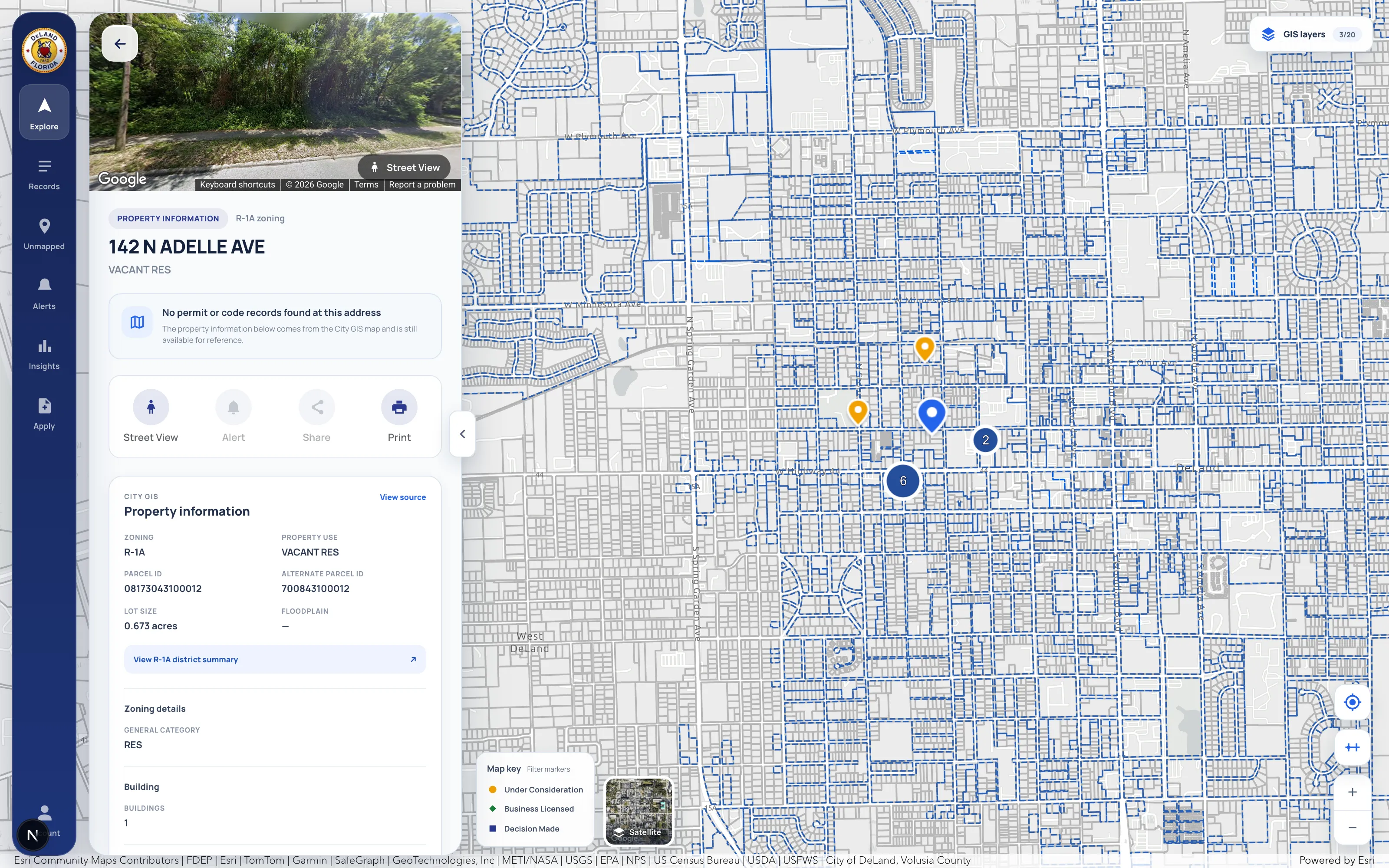Open the cluster marker labeled 2
1389x868 pixels.
985,441
